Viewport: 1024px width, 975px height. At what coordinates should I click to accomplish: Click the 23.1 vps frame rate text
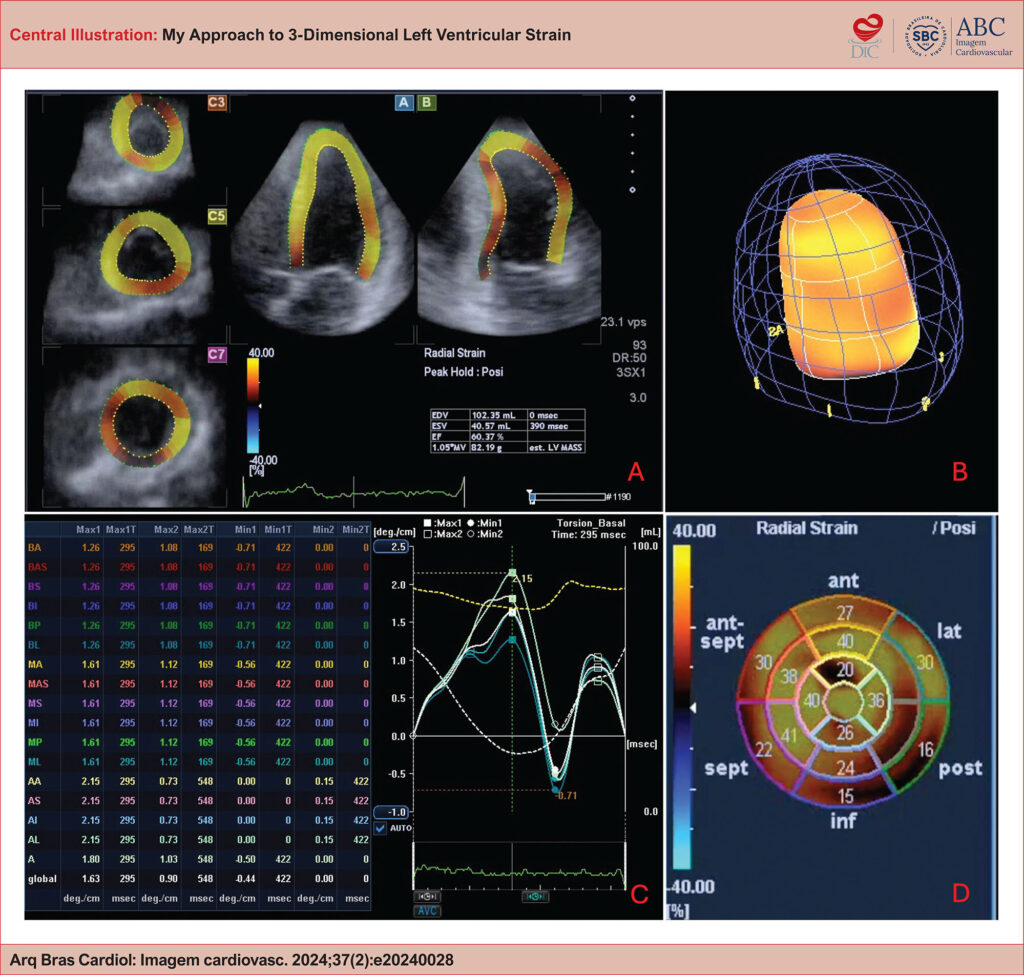(623, 322)
